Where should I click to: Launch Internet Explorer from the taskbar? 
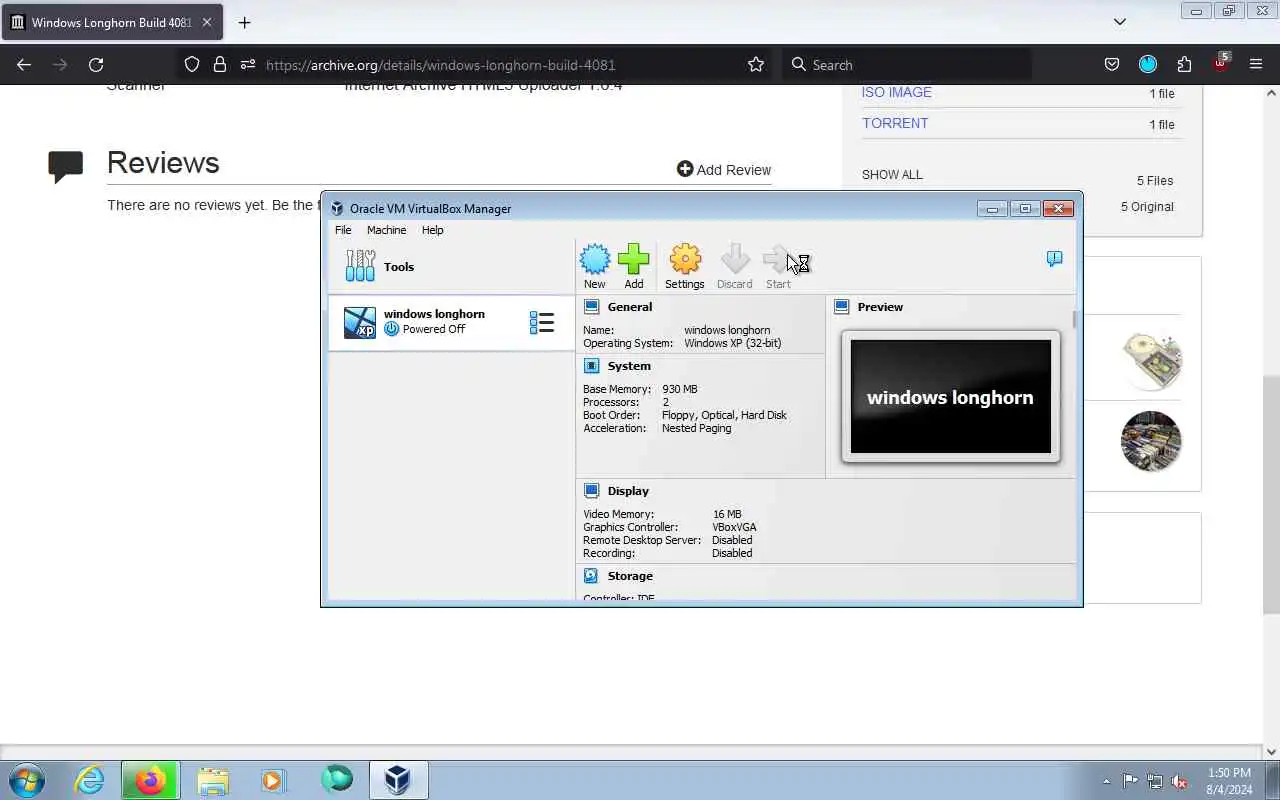(90, 780)
